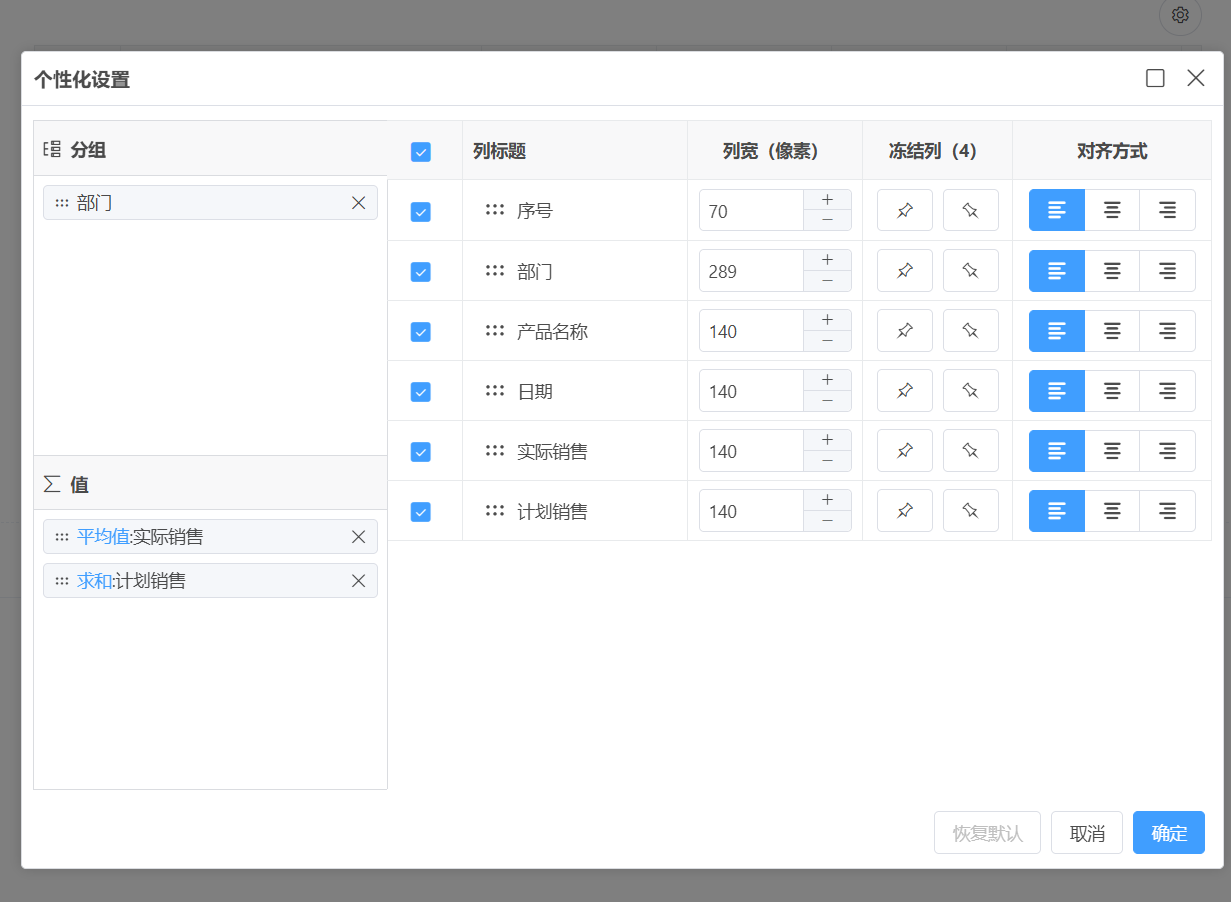Right-align the 日期 column
This screenshot has width=1231, height=902.
point(1168,391)
